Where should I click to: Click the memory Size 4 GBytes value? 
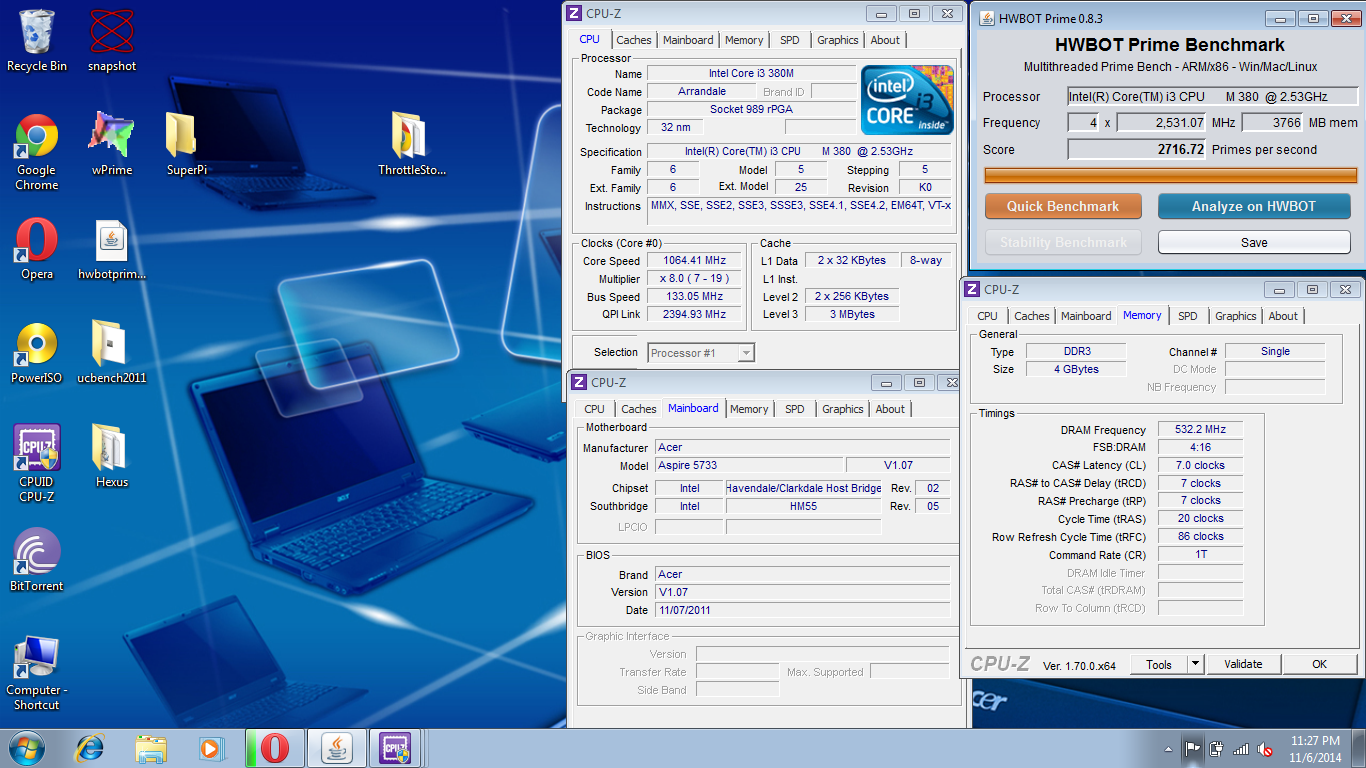1075,370
